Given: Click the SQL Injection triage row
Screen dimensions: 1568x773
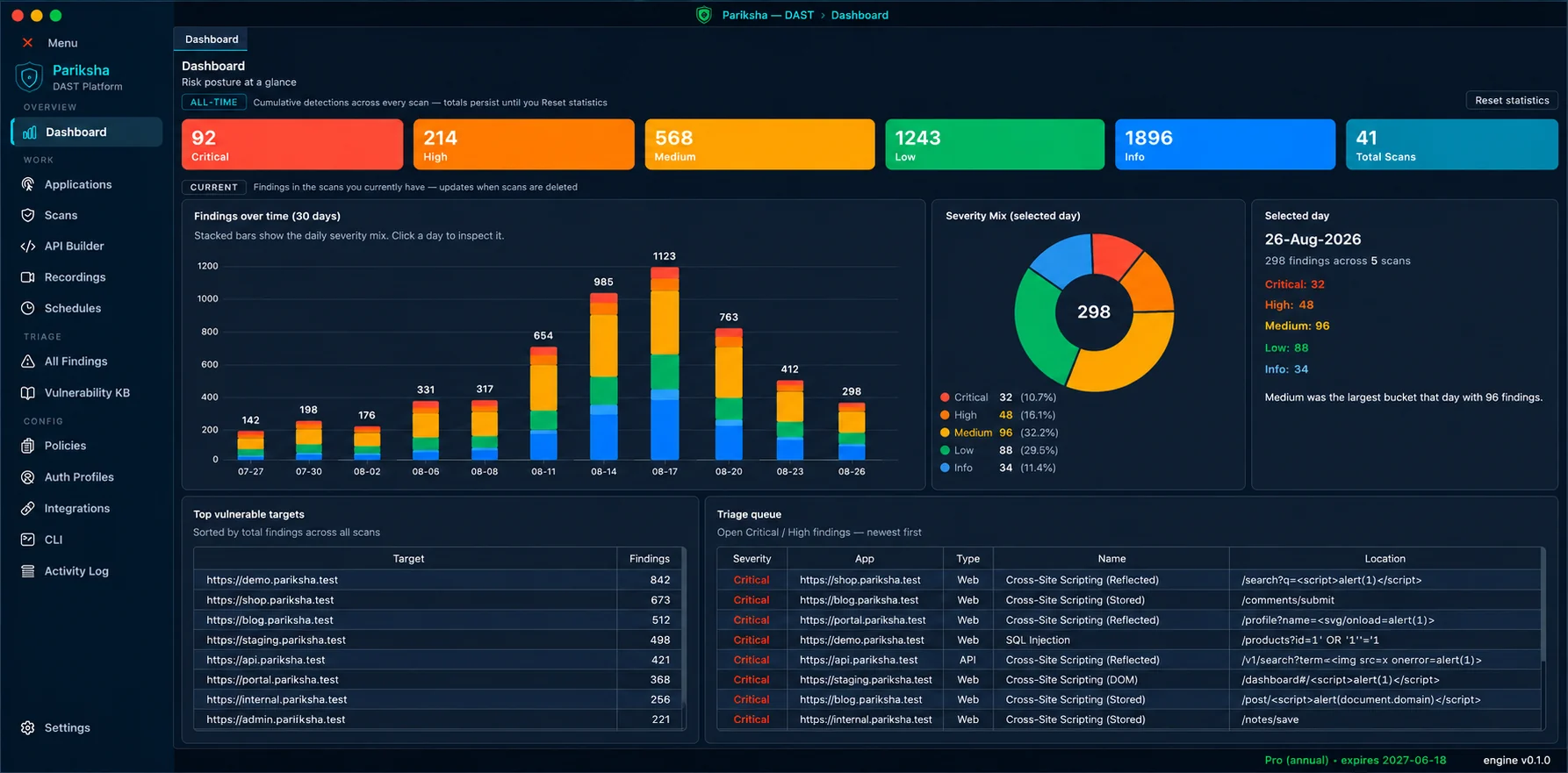Looking at the screenshot, I should click(1129, 640).
